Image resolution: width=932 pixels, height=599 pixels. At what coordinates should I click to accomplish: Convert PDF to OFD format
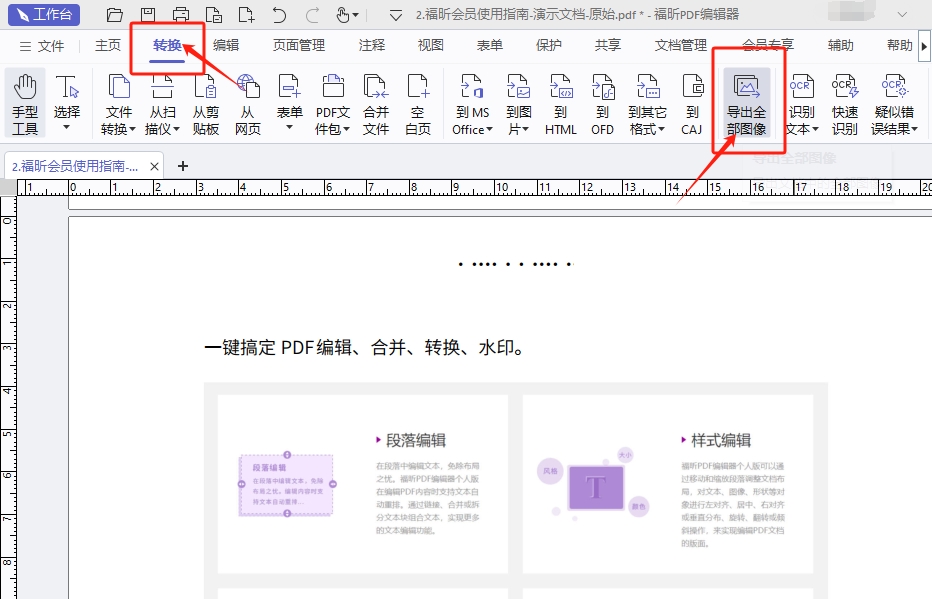(x=602, y=104)
